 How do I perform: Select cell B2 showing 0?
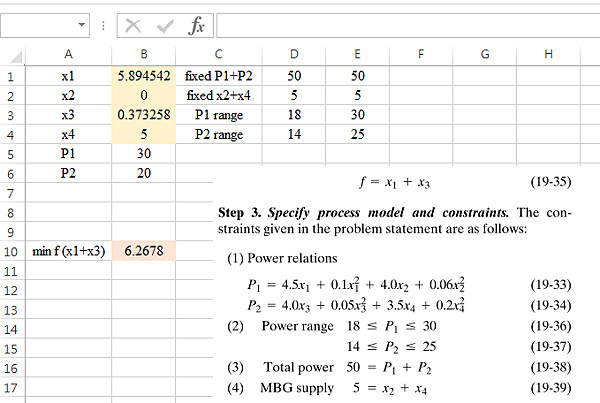tap(144, 95)
